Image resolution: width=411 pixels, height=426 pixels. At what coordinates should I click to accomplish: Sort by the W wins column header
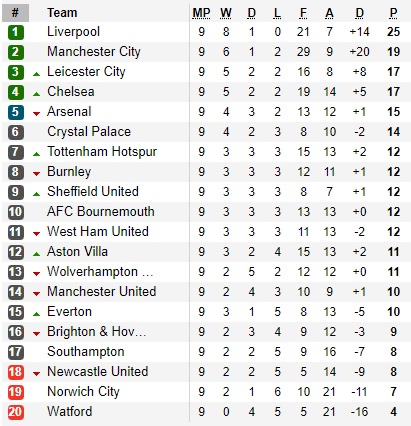[226, 13]
